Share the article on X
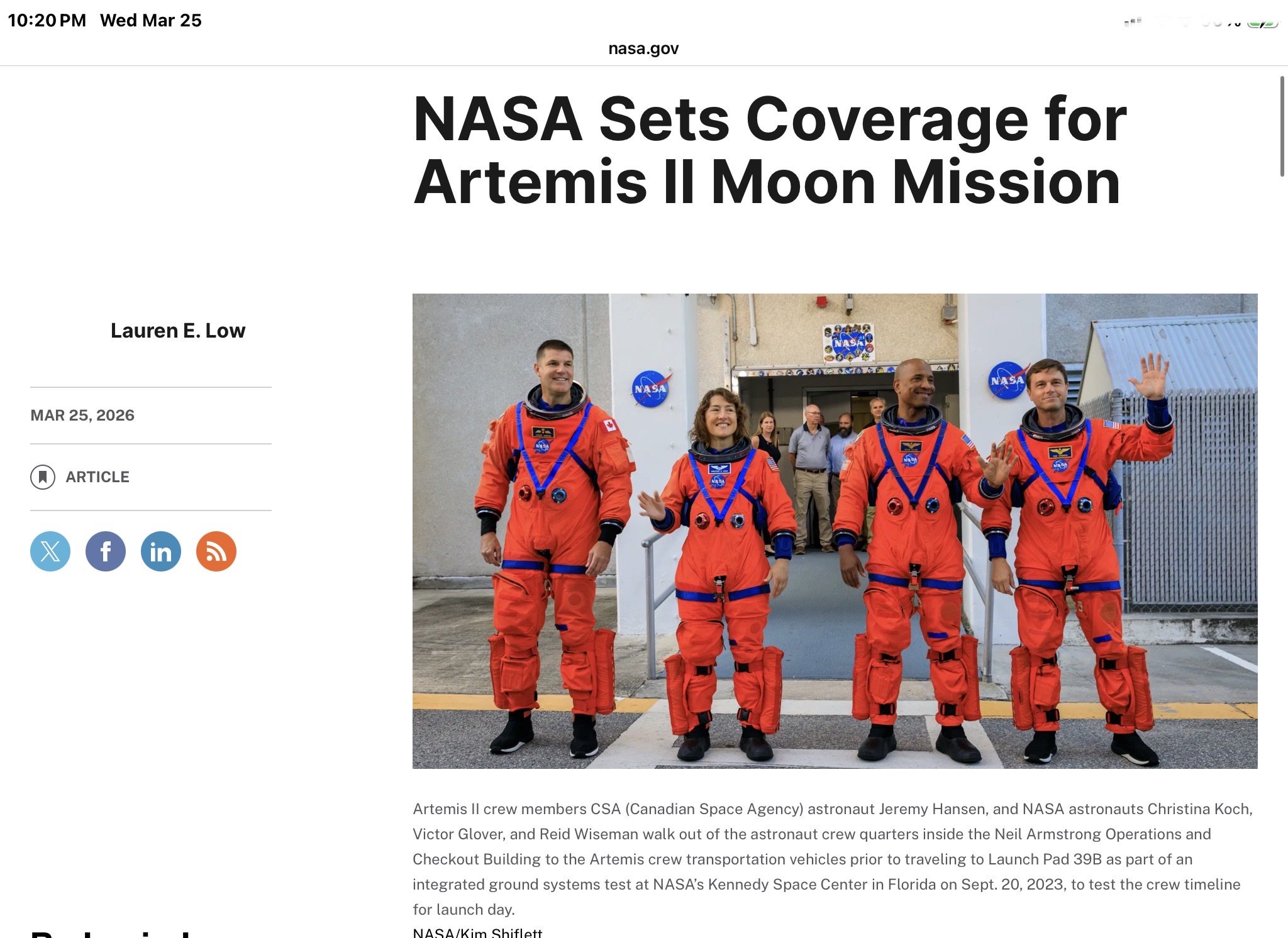 tap(50, 551)
